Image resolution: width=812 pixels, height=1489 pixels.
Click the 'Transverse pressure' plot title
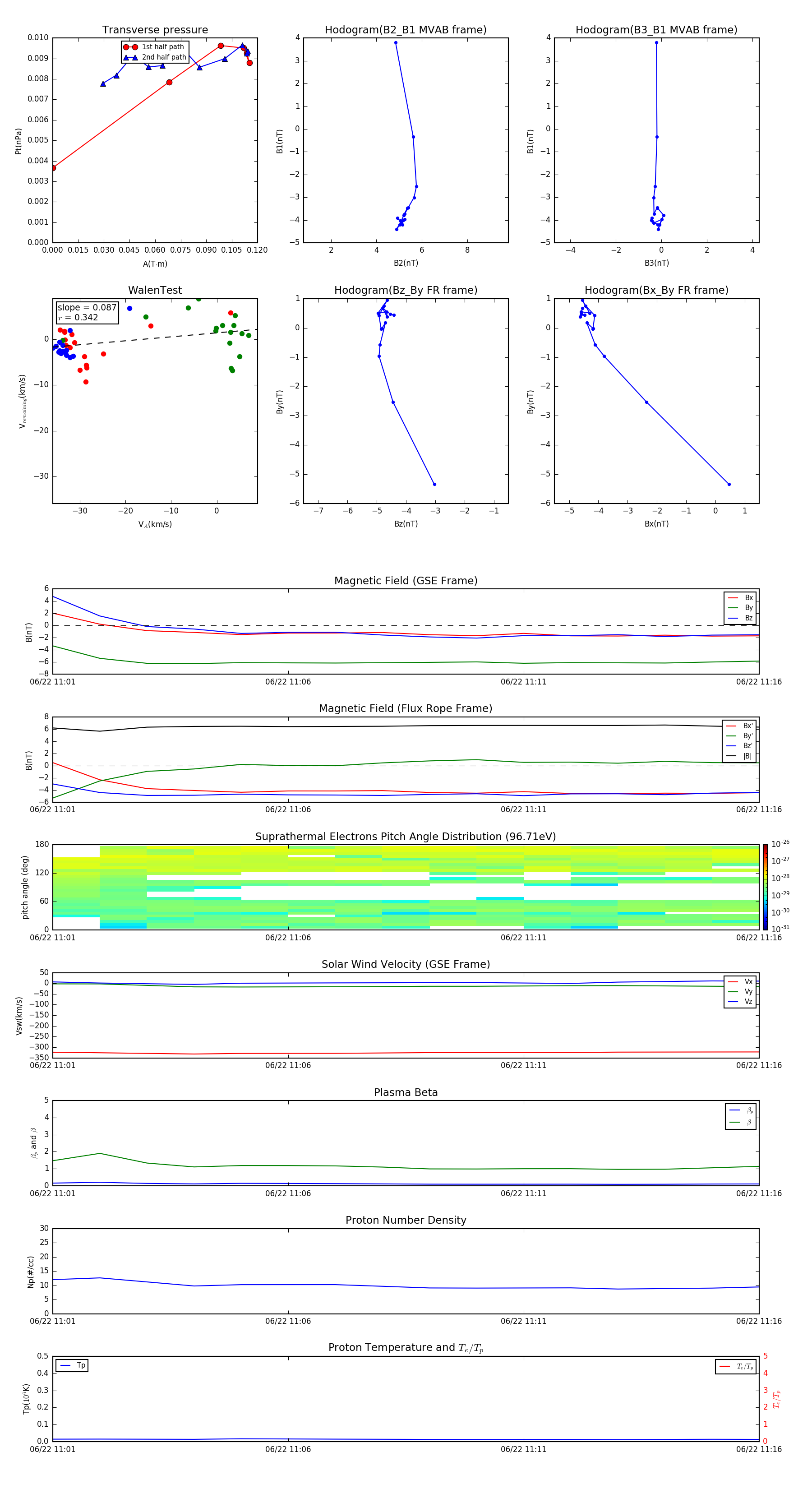(x=155, y=30)
